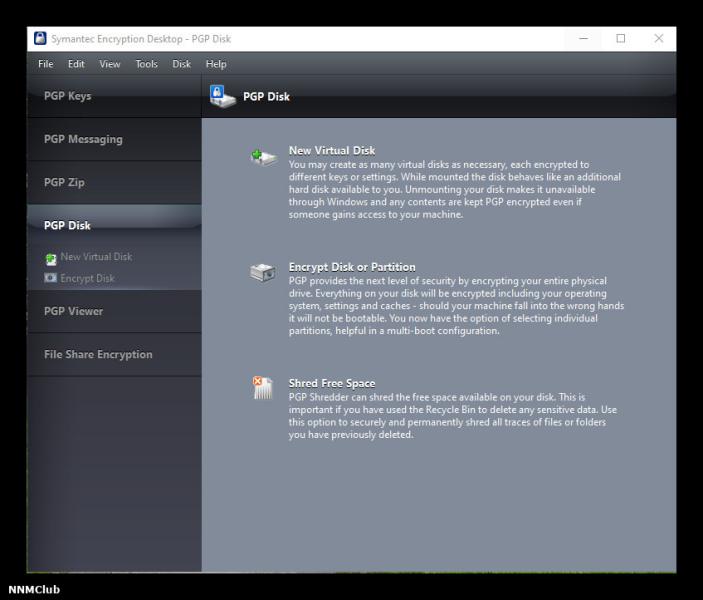Open the New Virtual Disk heading link

[x=332, y=151]
